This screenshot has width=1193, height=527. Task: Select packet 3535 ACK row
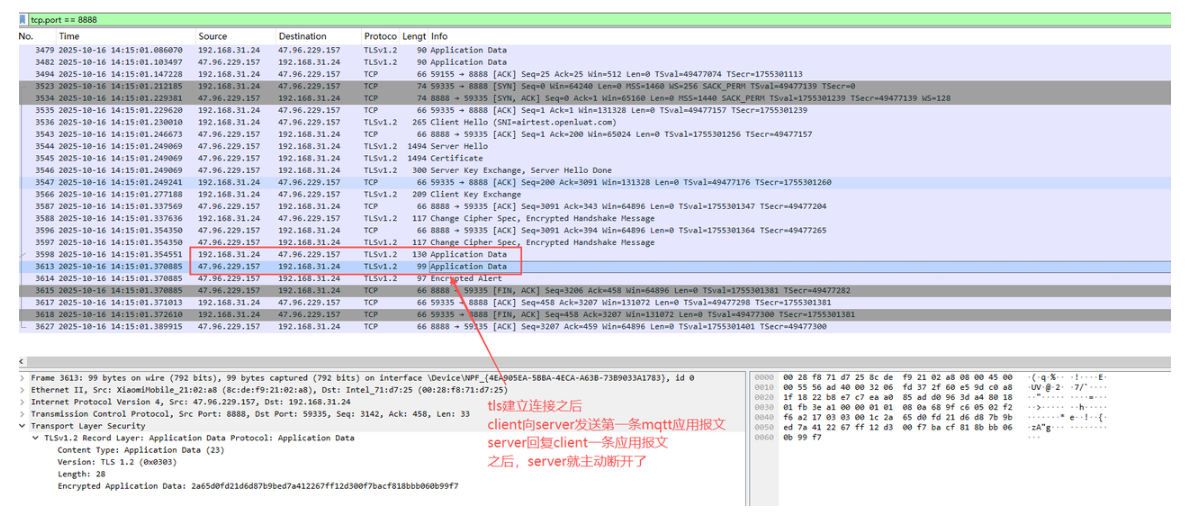[x=594, y=110]
